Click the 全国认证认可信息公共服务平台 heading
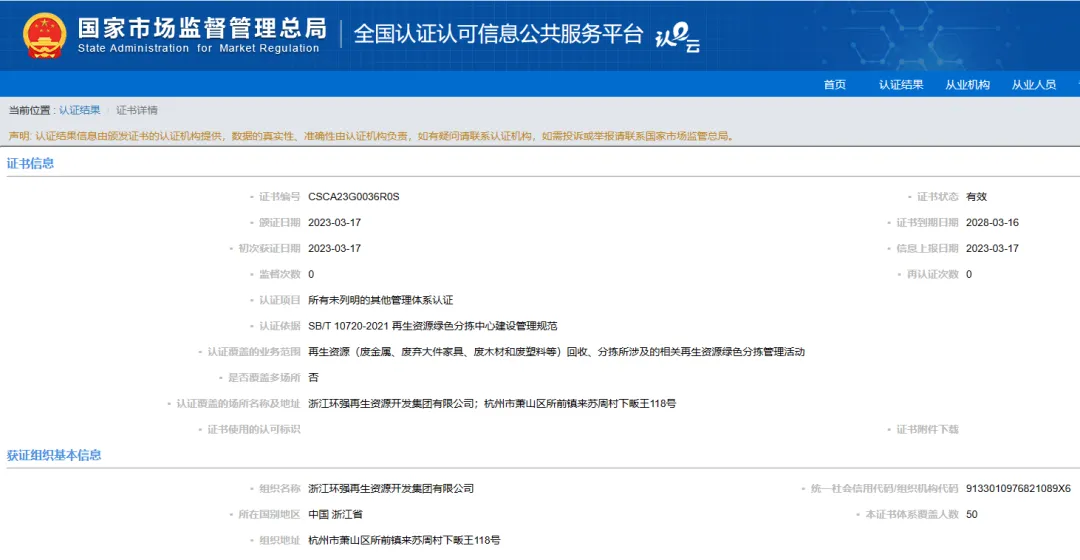Screen dimensions: 1080x560 (498, 34)
